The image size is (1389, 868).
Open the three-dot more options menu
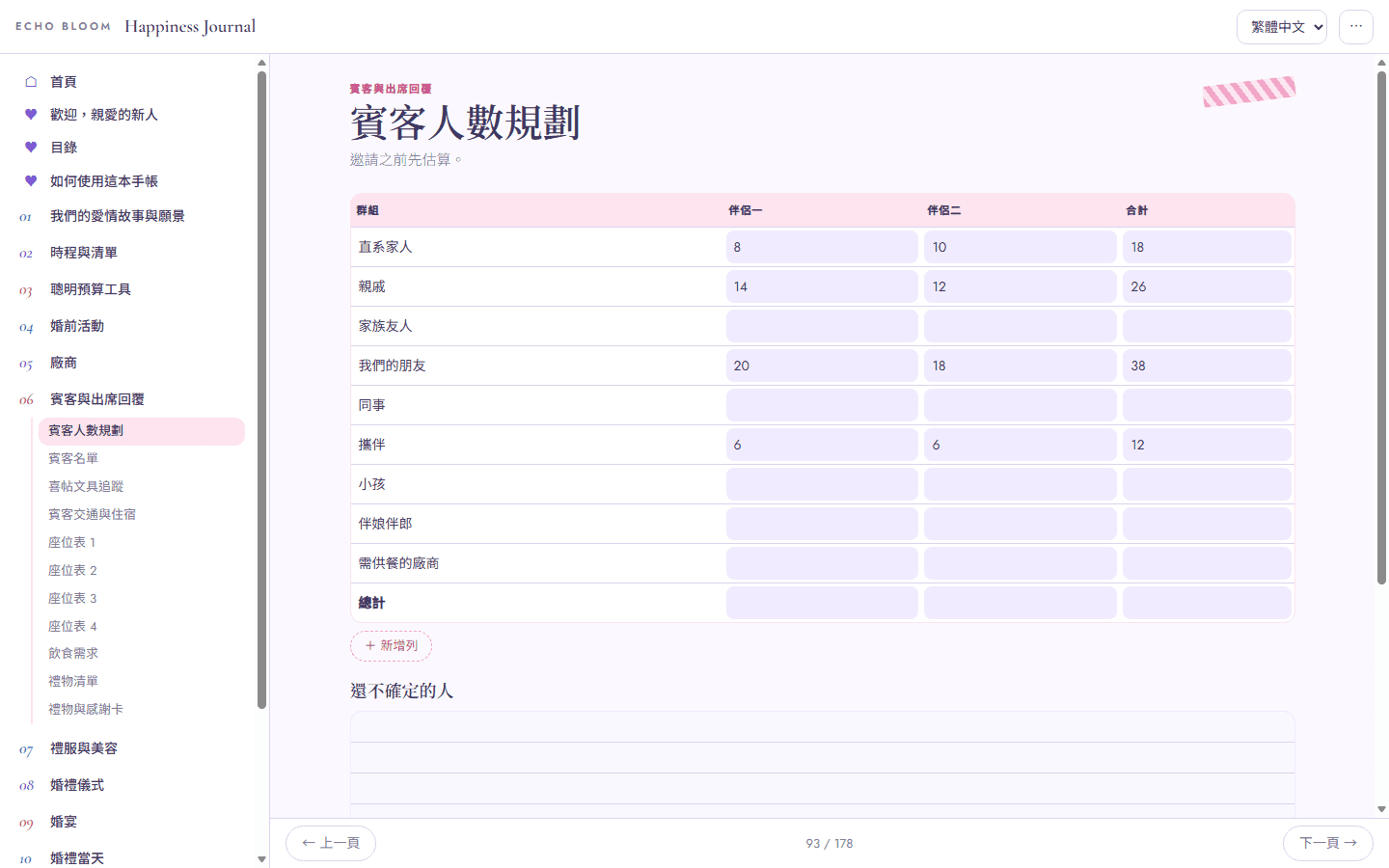1356,27
